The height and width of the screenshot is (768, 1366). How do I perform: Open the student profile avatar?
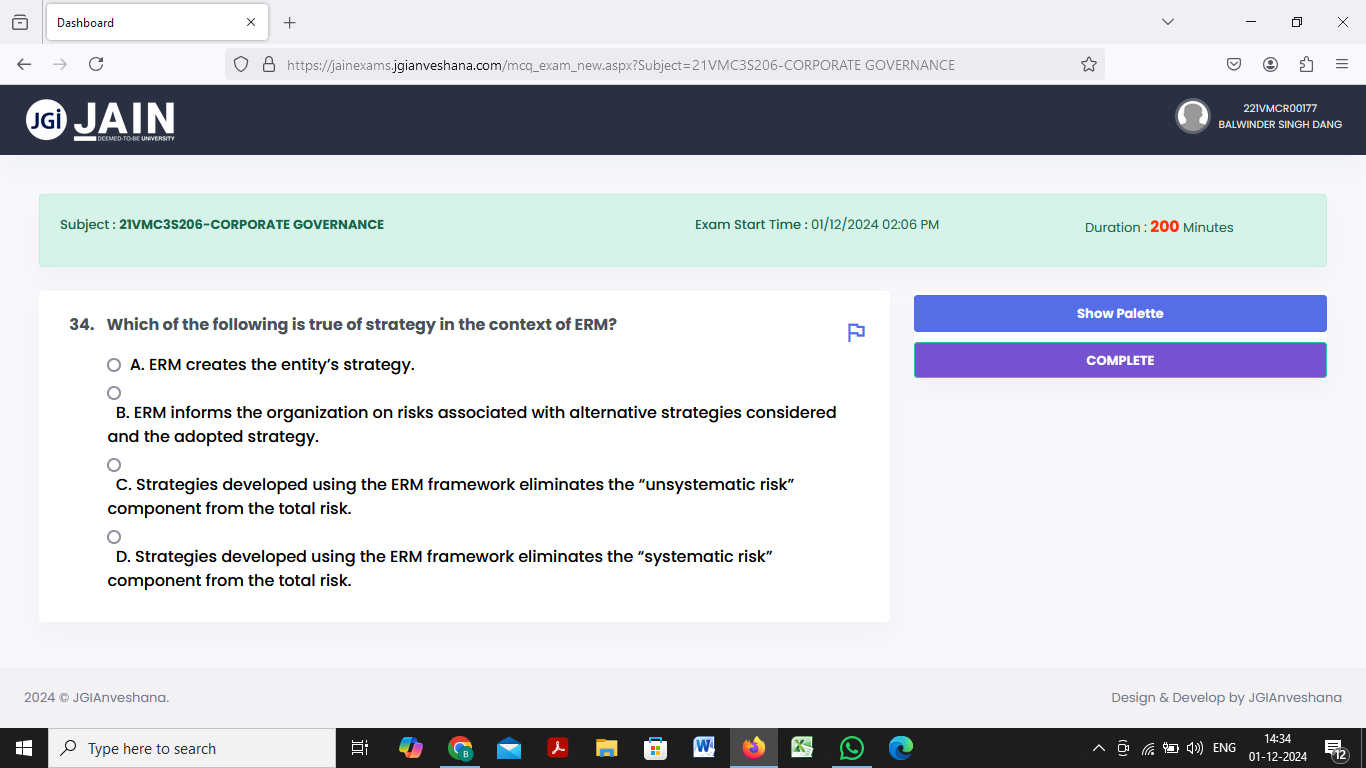(1193, 116)
